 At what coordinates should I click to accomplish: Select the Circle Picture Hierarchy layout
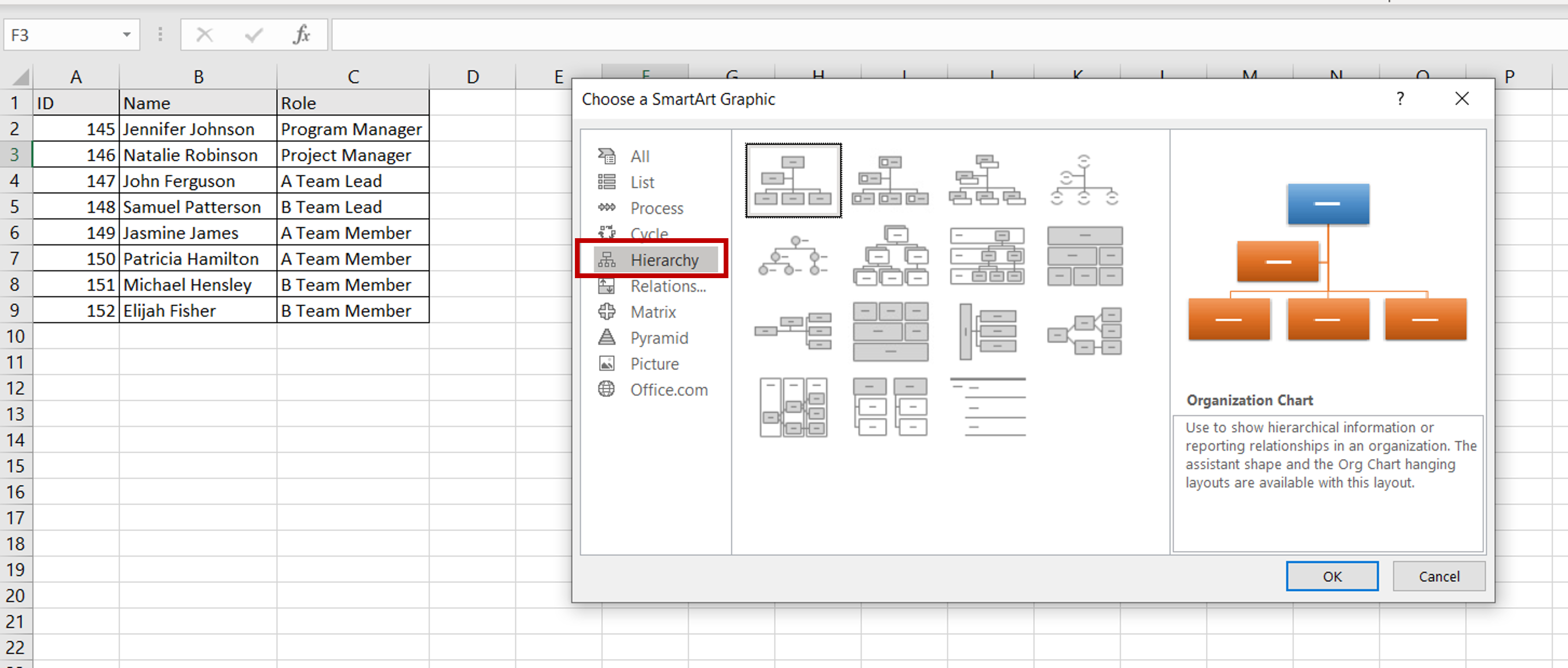[x=793, y=256]
